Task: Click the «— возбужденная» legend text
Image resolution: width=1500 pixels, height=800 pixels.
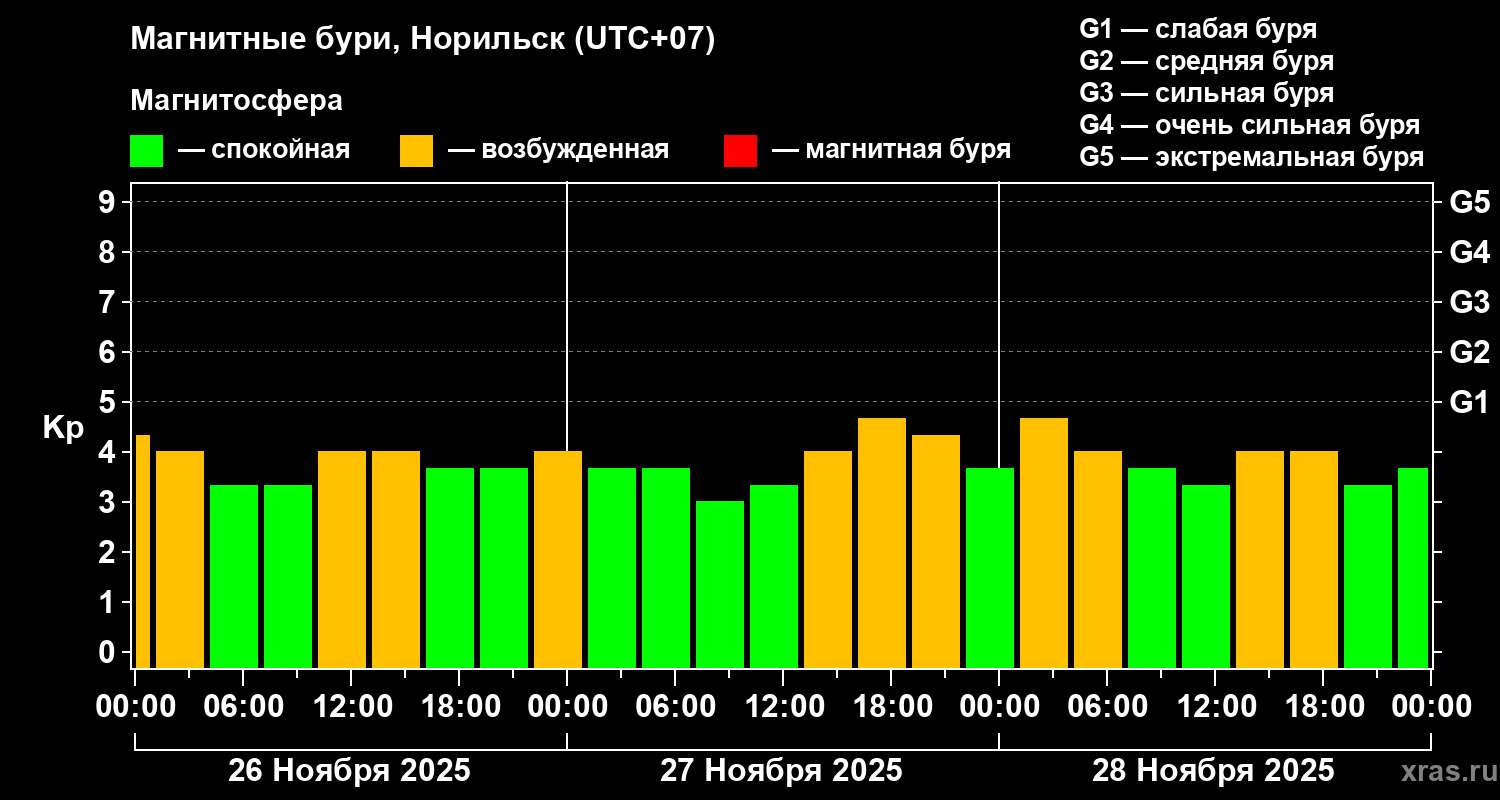Action: pos(559,150)
